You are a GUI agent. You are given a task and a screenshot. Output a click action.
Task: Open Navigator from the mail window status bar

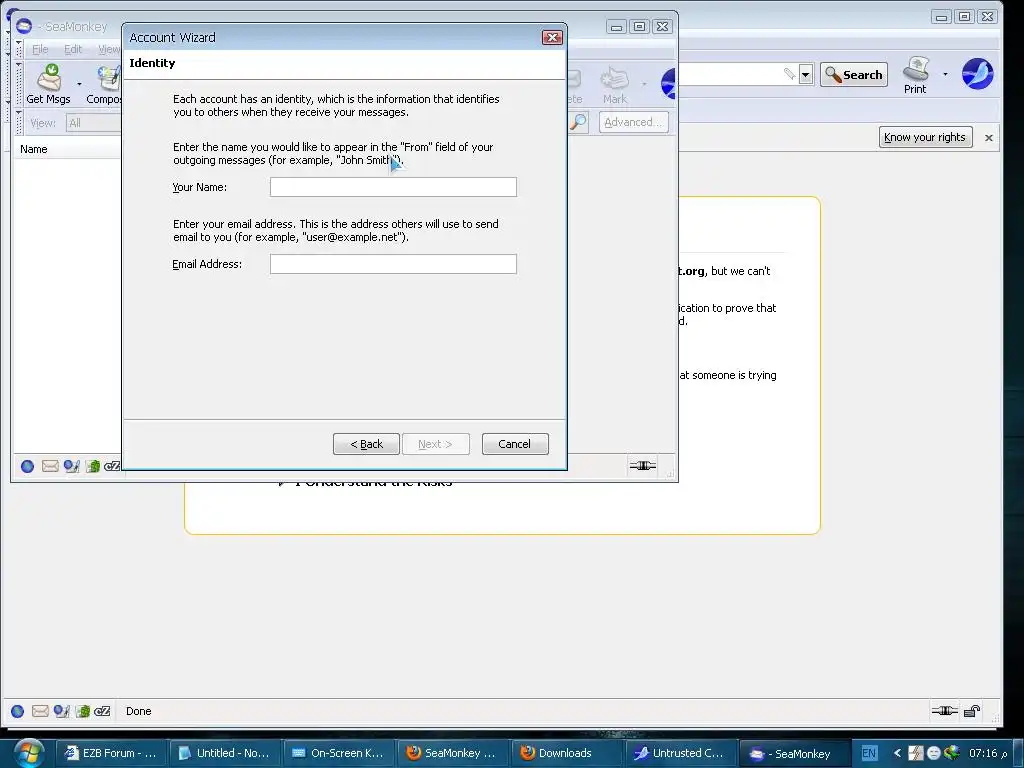pos(27,466)
